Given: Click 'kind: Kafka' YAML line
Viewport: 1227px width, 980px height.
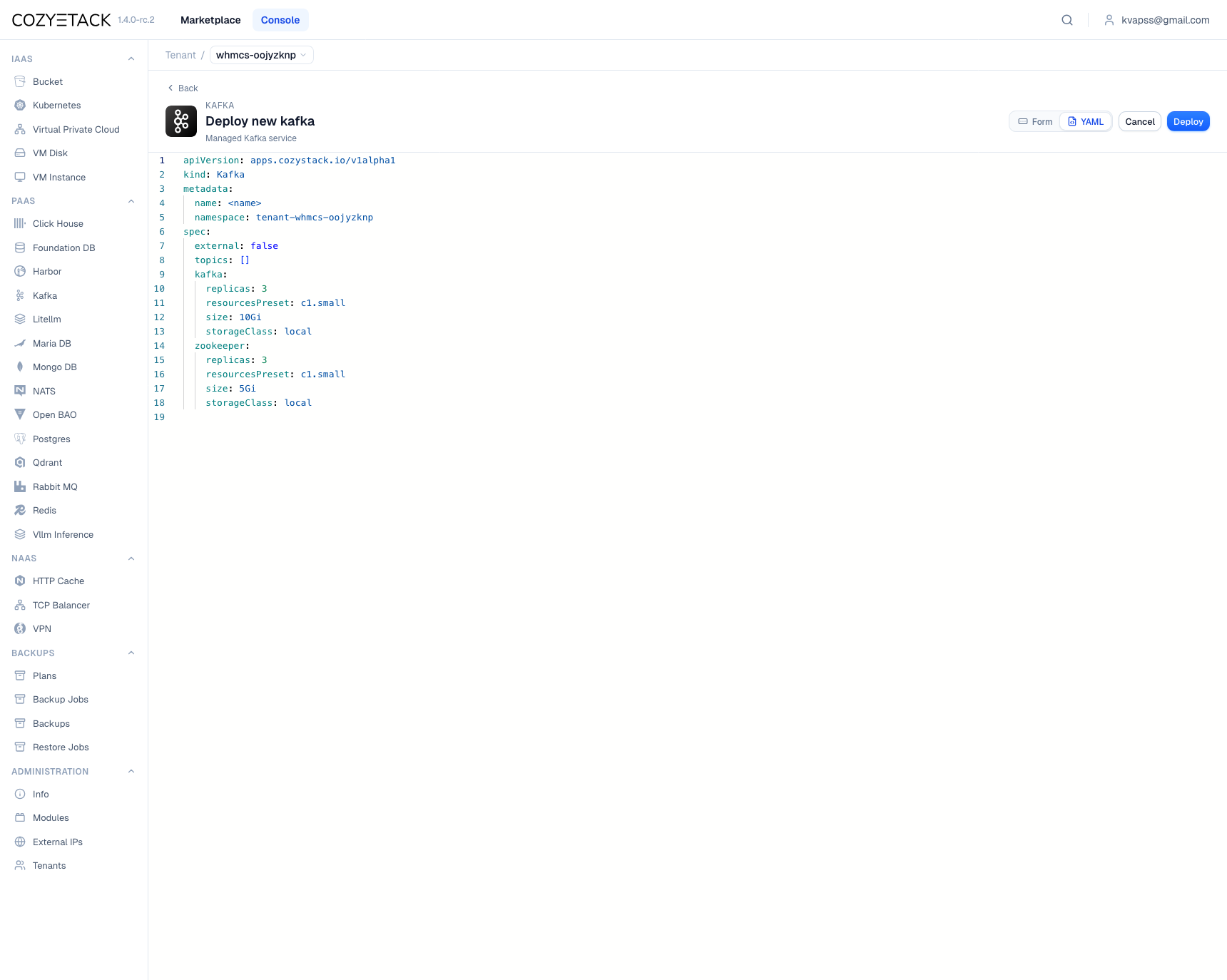Looking at the screenshot, I should pos(214,175).
